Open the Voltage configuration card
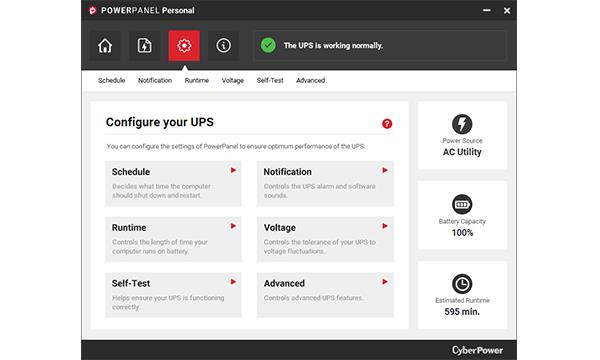The image size is (600, 360). 325,239
